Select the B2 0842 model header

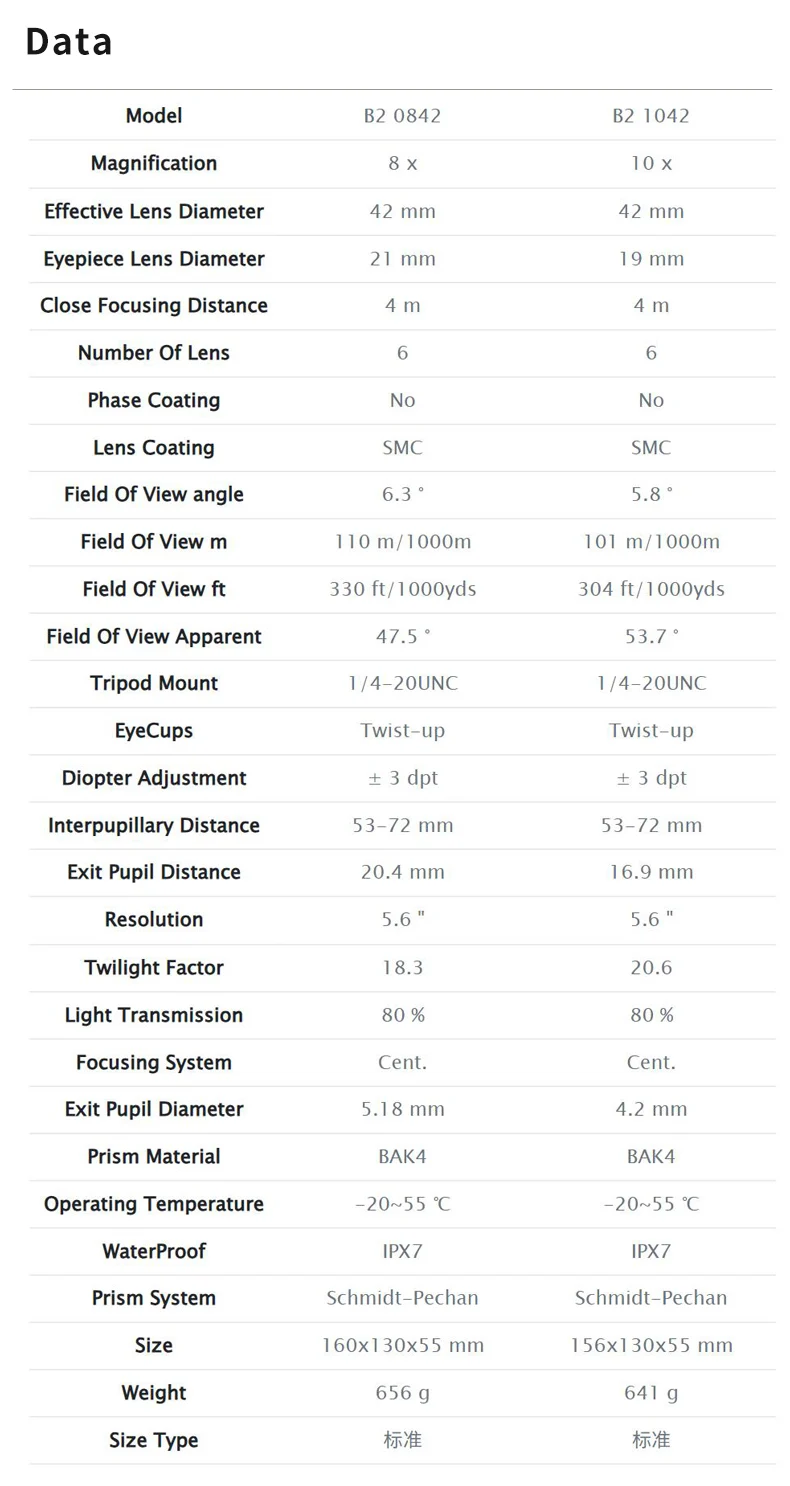402,116
